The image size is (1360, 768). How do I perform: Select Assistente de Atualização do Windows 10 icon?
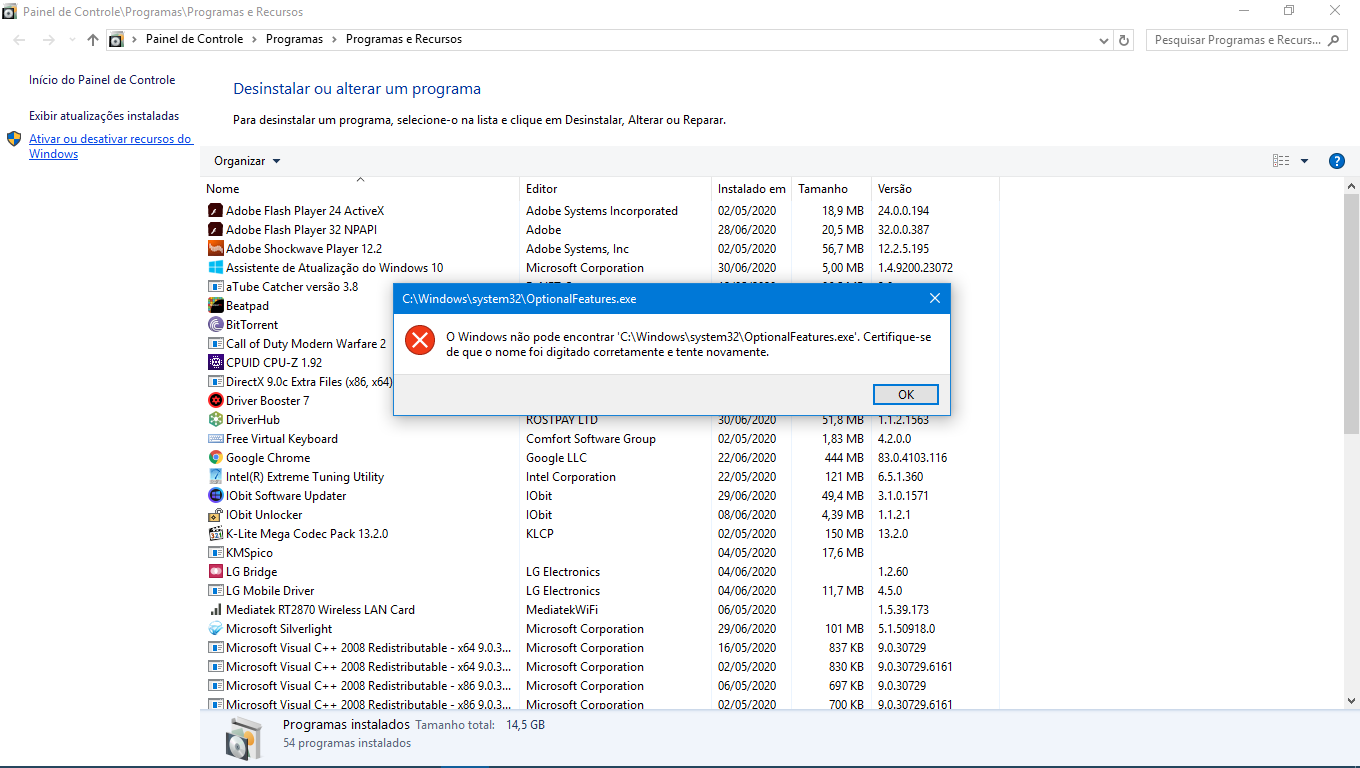click(x=215, y=268)
